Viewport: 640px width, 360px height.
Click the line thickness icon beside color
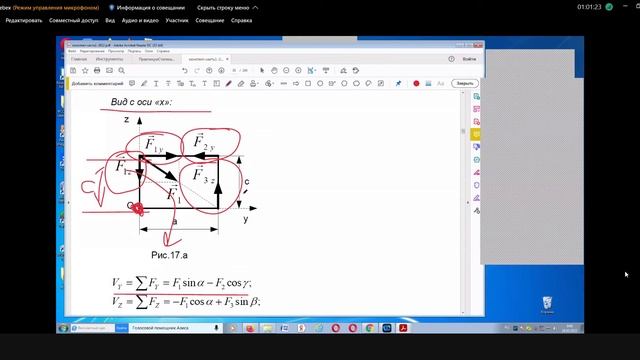428,83
